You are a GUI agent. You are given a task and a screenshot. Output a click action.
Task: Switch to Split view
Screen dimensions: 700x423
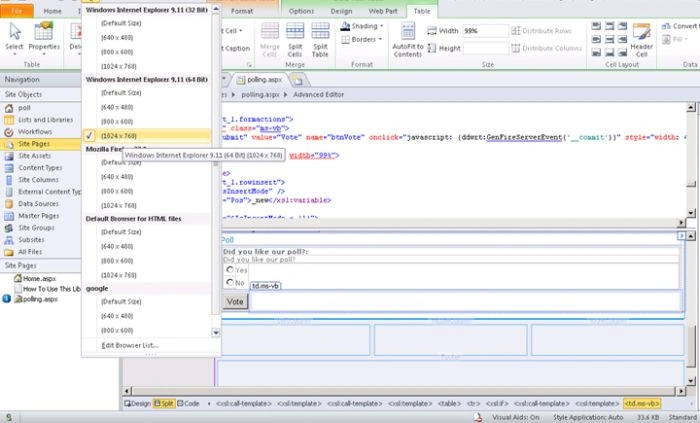tap(164, 403)
